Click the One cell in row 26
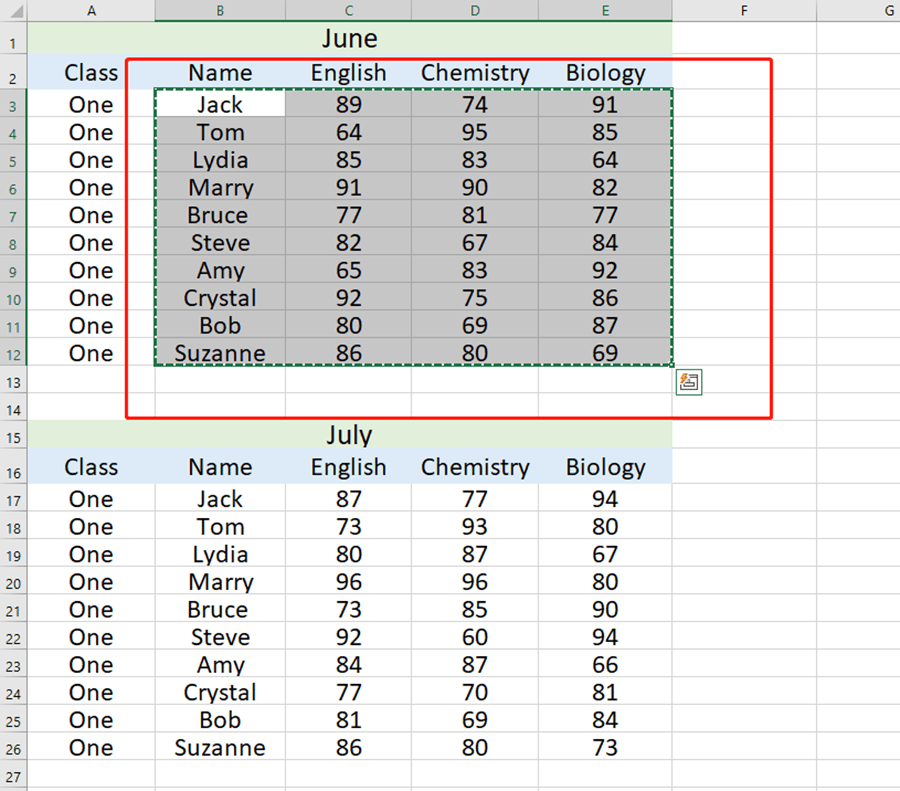Screen dimensions: 900x791 click(91, 746)
